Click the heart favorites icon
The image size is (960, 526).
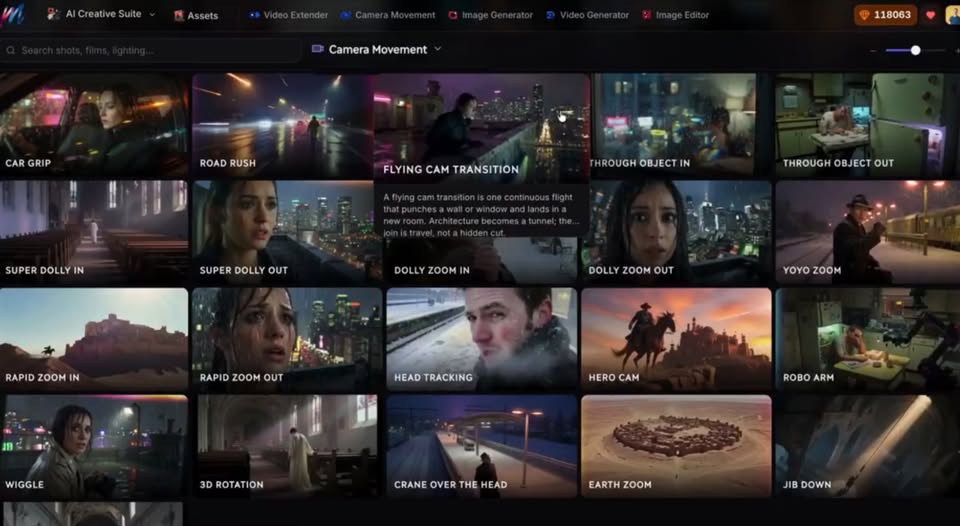931,15
